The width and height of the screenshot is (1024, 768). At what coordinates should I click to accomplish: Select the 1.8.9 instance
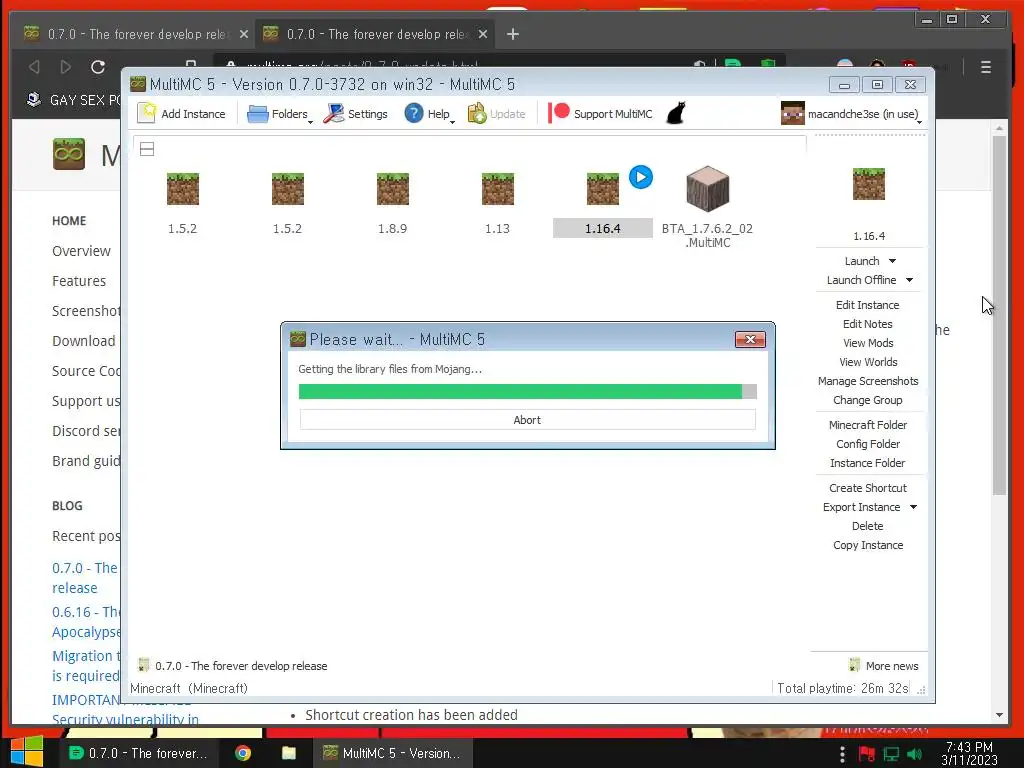click(392, 203)
